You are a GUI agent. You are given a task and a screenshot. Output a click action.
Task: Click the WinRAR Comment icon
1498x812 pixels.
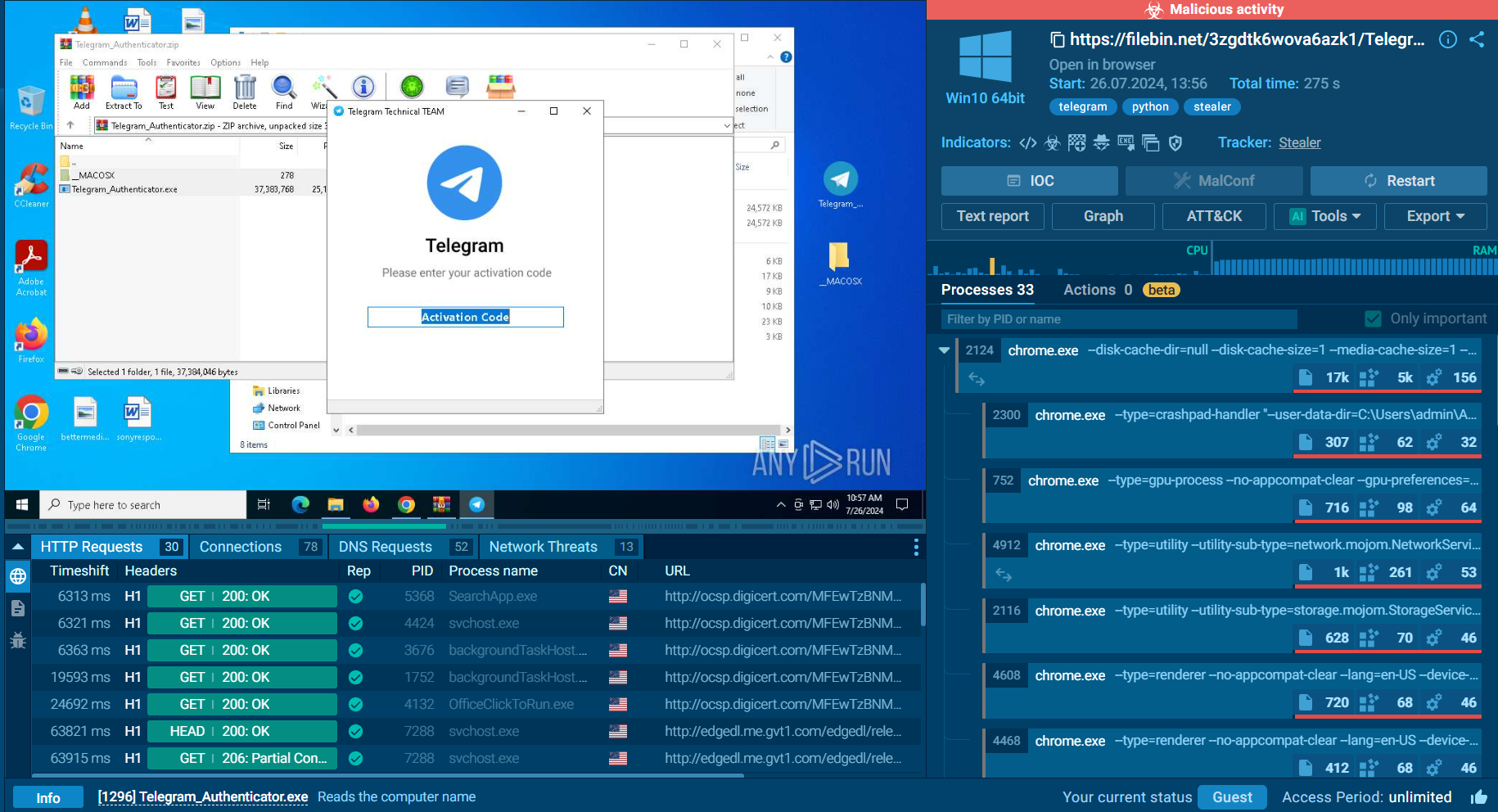[x=457, y=86]
